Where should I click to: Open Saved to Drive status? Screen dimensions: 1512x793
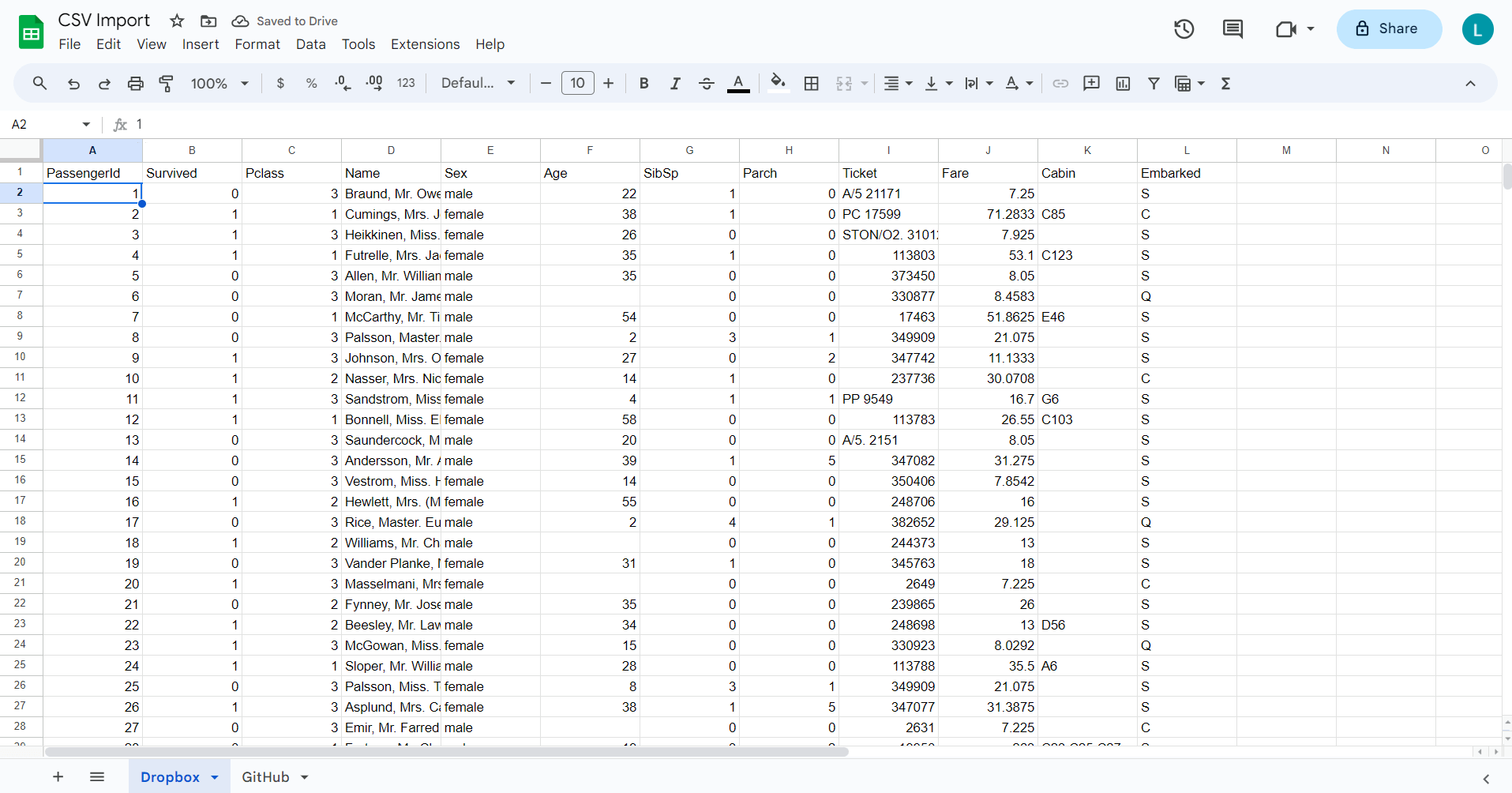tap(284, 21)
